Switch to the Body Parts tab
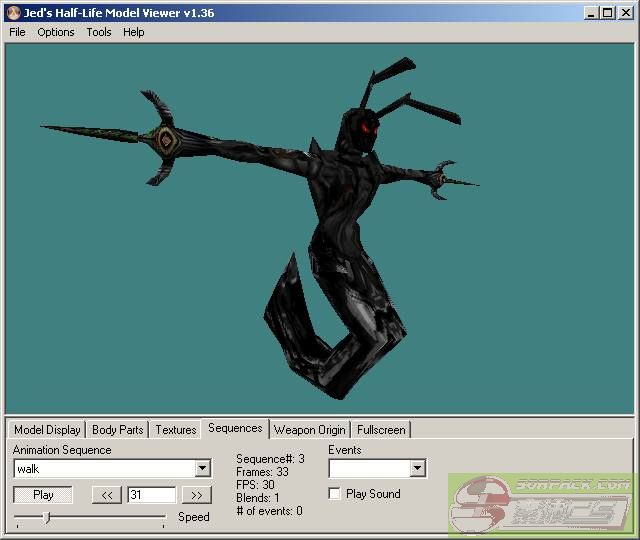 click(x=118, y=430)
